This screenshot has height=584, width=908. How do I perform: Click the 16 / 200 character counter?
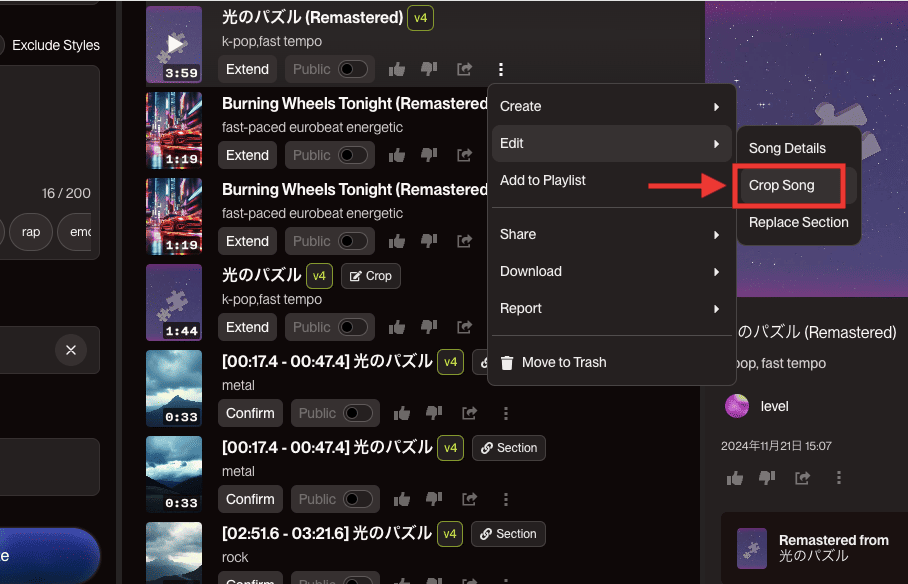pos(66,194)
